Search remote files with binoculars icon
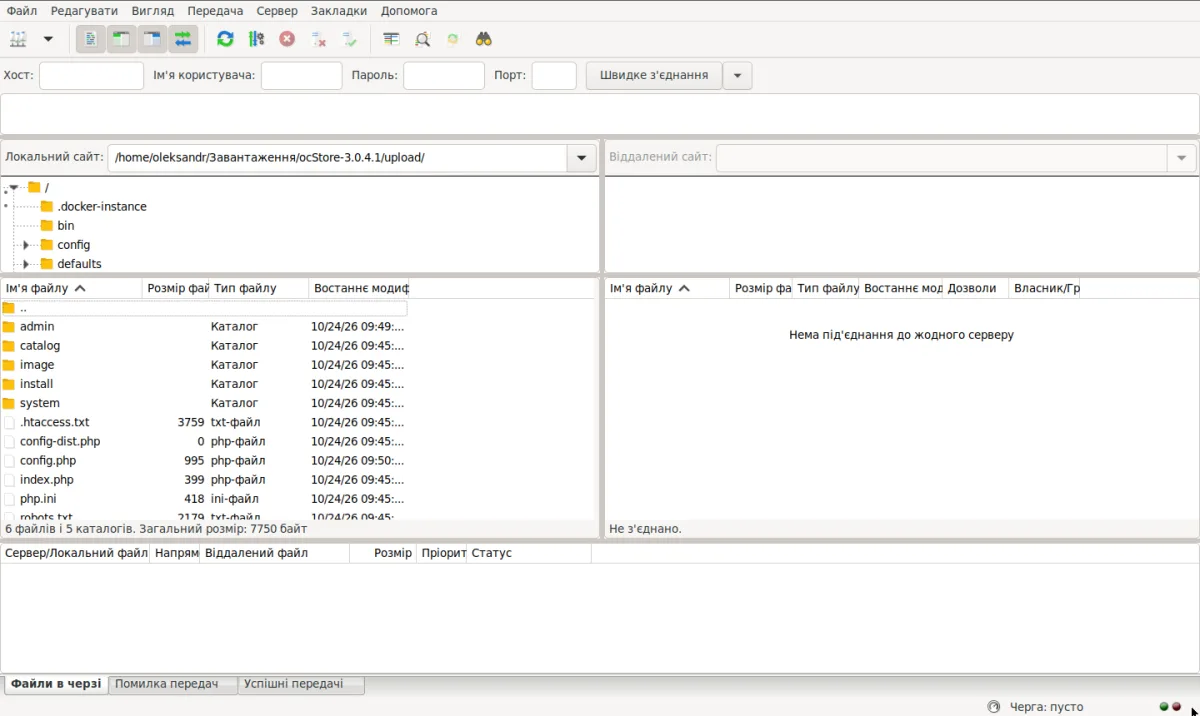The width and height of the screenshot is (1200, 716). coord(484,39)
